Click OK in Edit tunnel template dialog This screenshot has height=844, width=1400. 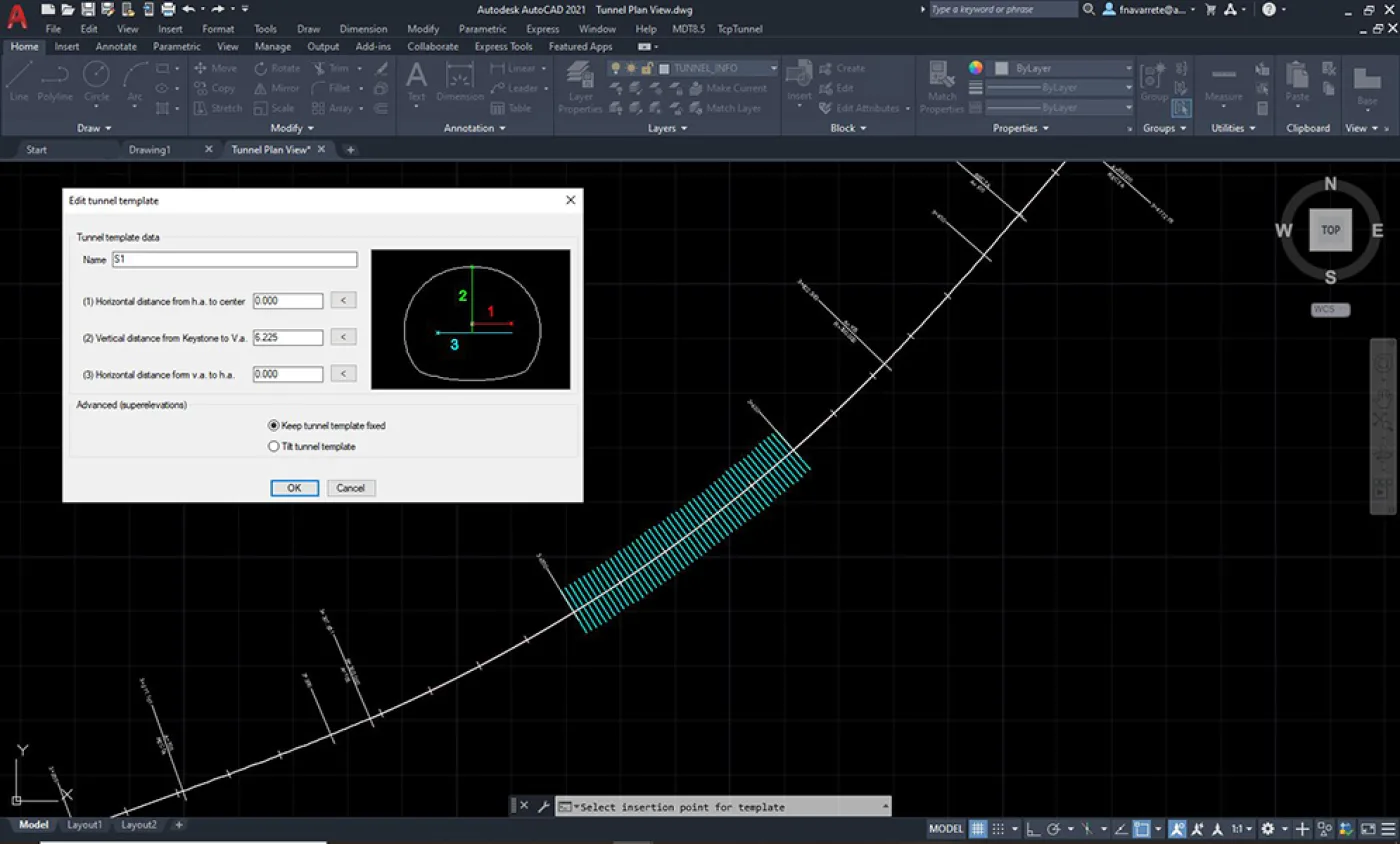point(294,488)
